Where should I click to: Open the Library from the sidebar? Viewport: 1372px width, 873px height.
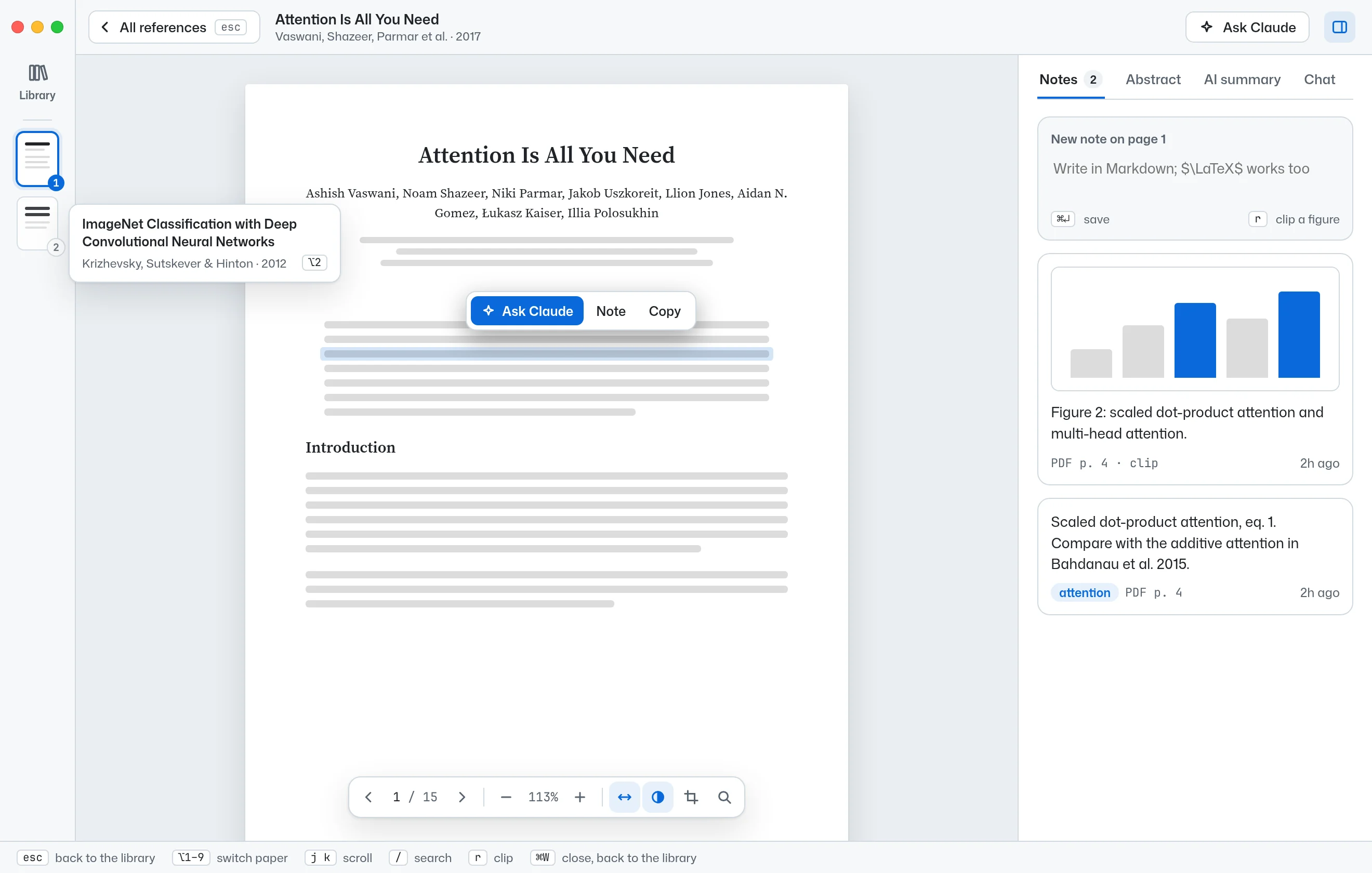point(37,83)
